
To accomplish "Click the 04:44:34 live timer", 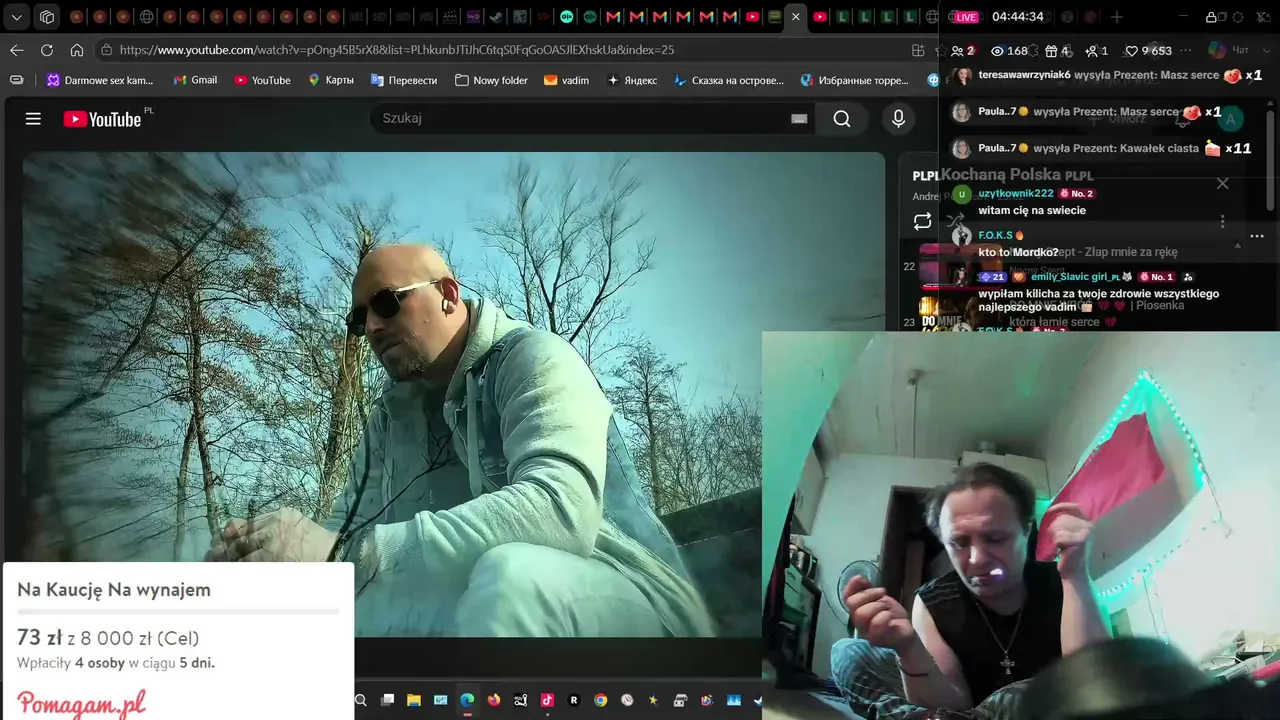I will tap(1018, 17).
